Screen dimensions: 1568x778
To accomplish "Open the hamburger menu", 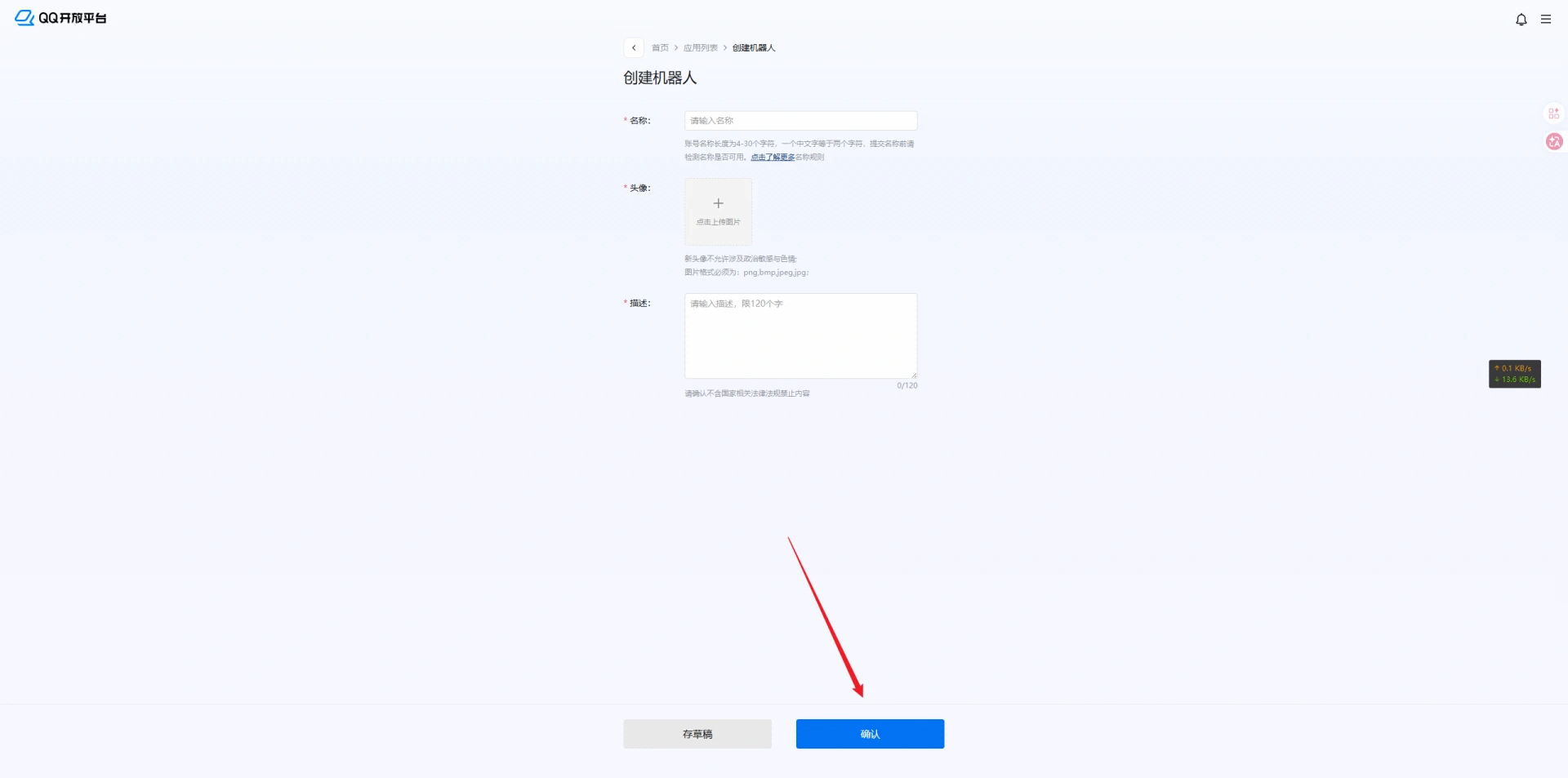I will 1545,20.
